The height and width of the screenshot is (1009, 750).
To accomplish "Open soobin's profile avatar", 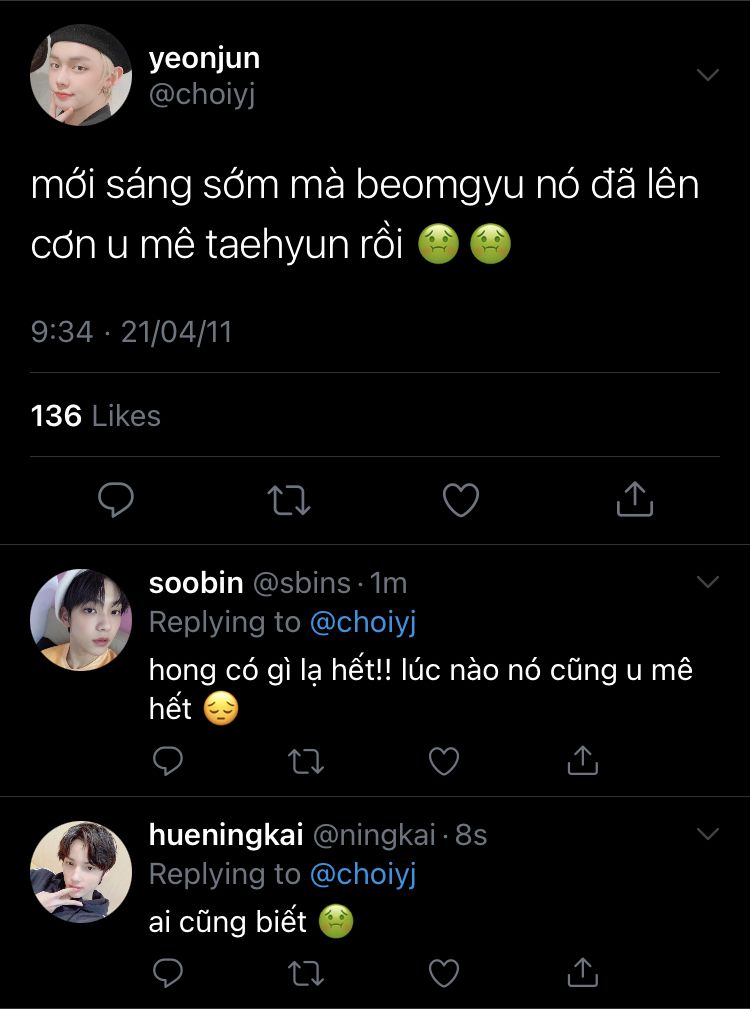I will tap(81, 619).
